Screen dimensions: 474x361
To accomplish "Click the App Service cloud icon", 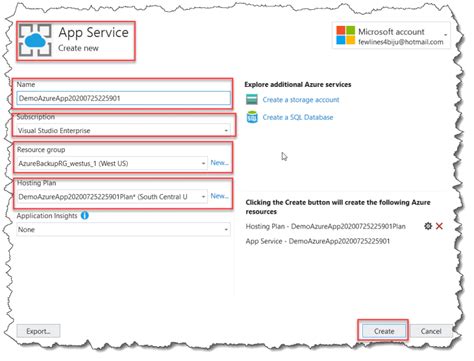I will (35, 40).
